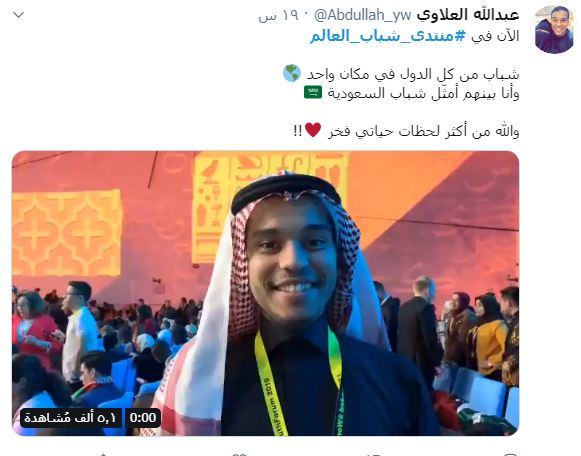
Task: Click the retweet icon below the video
Action: (x=374, y=454)
